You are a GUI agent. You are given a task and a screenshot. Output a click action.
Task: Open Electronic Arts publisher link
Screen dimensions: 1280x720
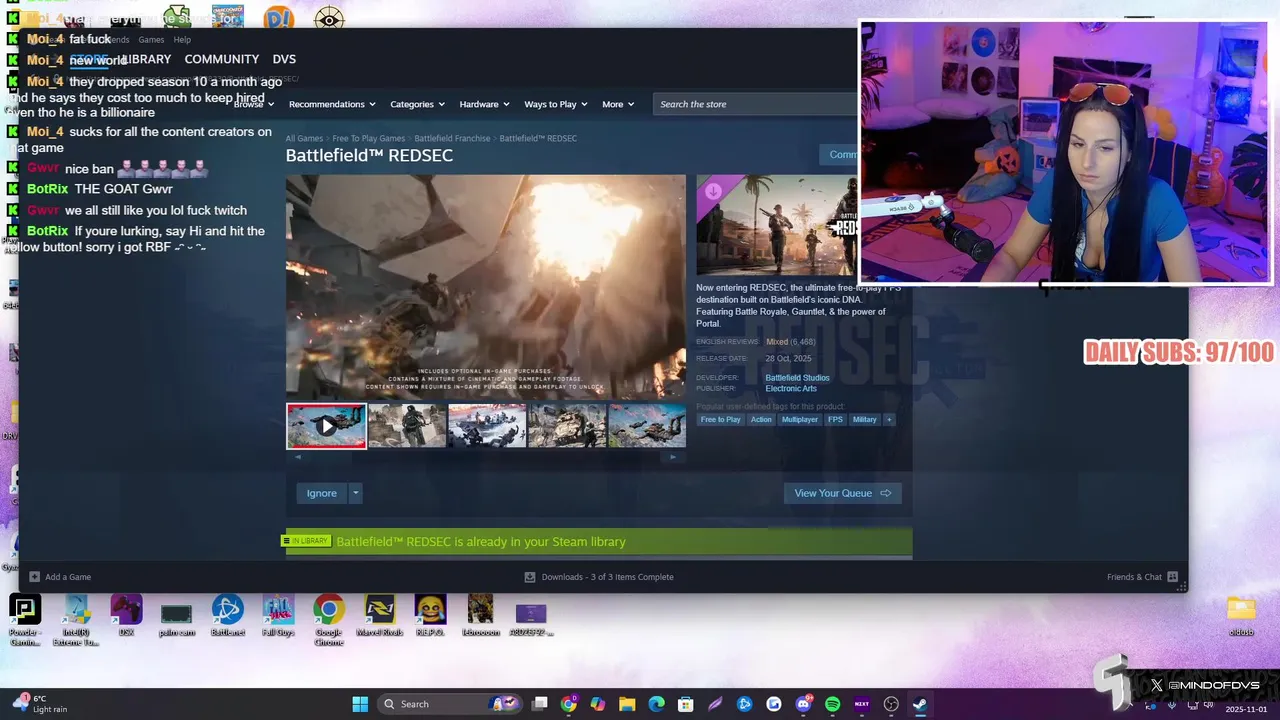click(791, 389)
